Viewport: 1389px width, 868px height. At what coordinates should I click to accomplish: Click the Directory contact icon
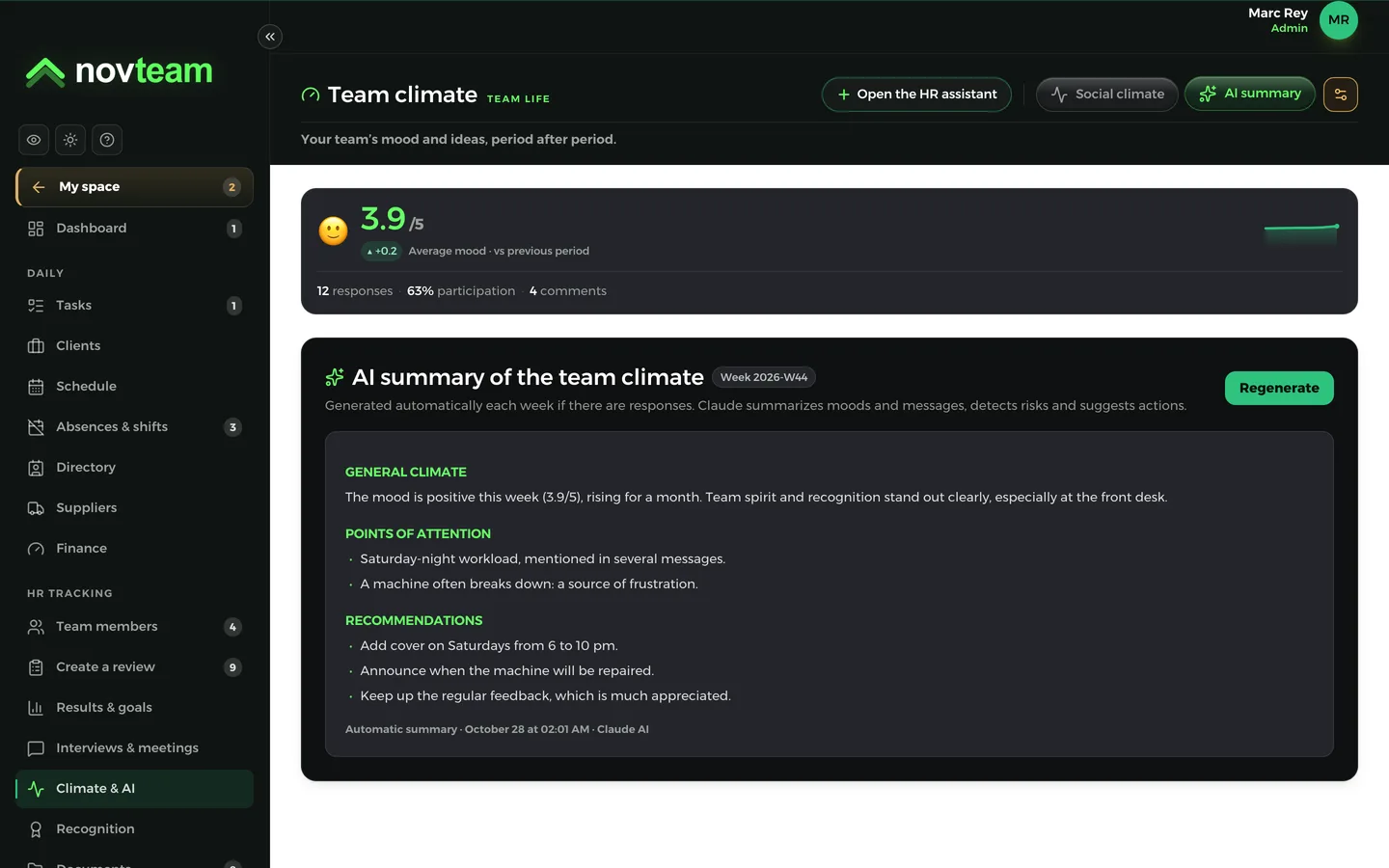36,468
